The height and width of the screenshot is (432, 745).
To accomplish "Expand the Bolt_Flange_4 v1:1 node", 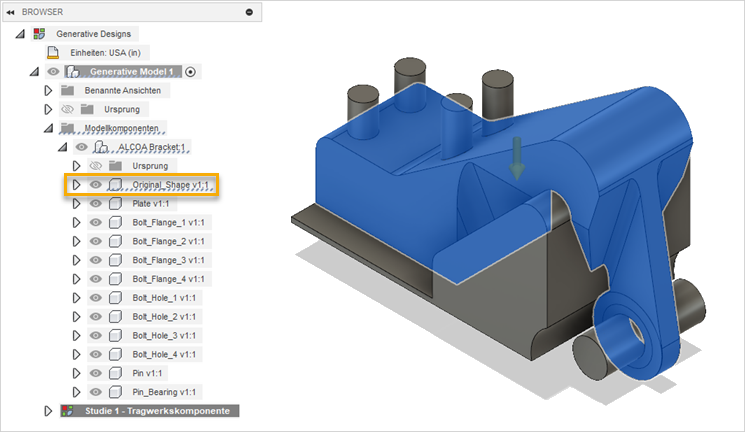I will [x=76, y=279].
